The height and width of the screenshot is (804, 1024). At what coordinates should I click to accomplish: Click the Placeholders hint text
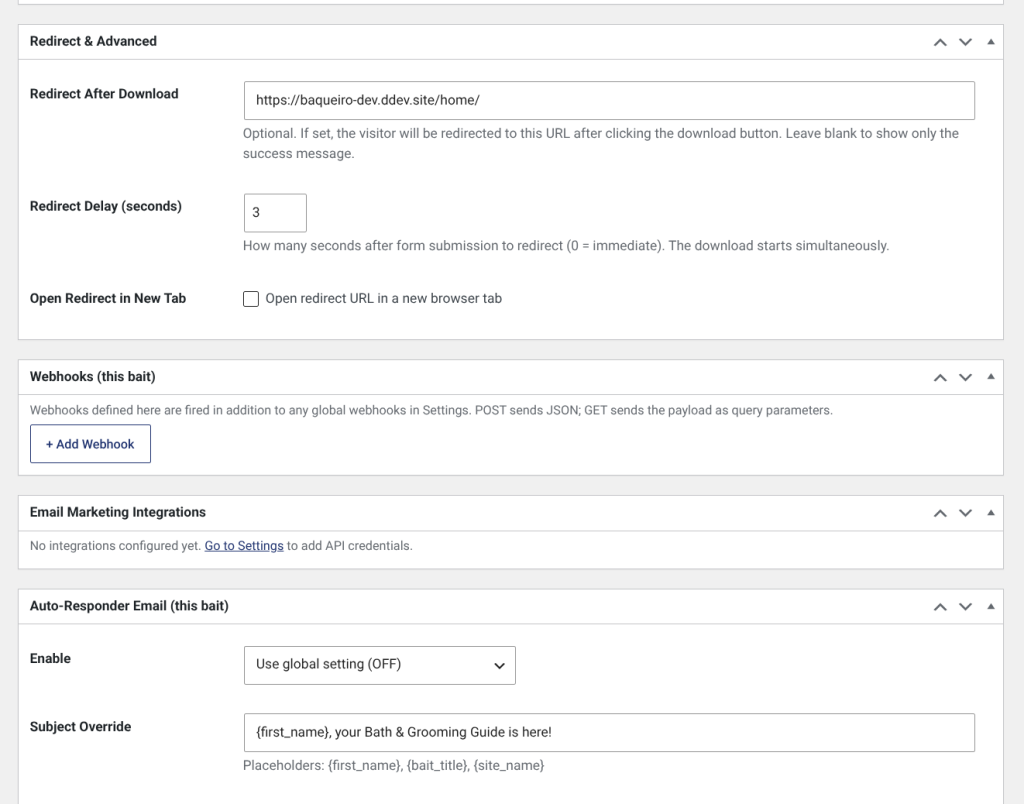point(393,765)
